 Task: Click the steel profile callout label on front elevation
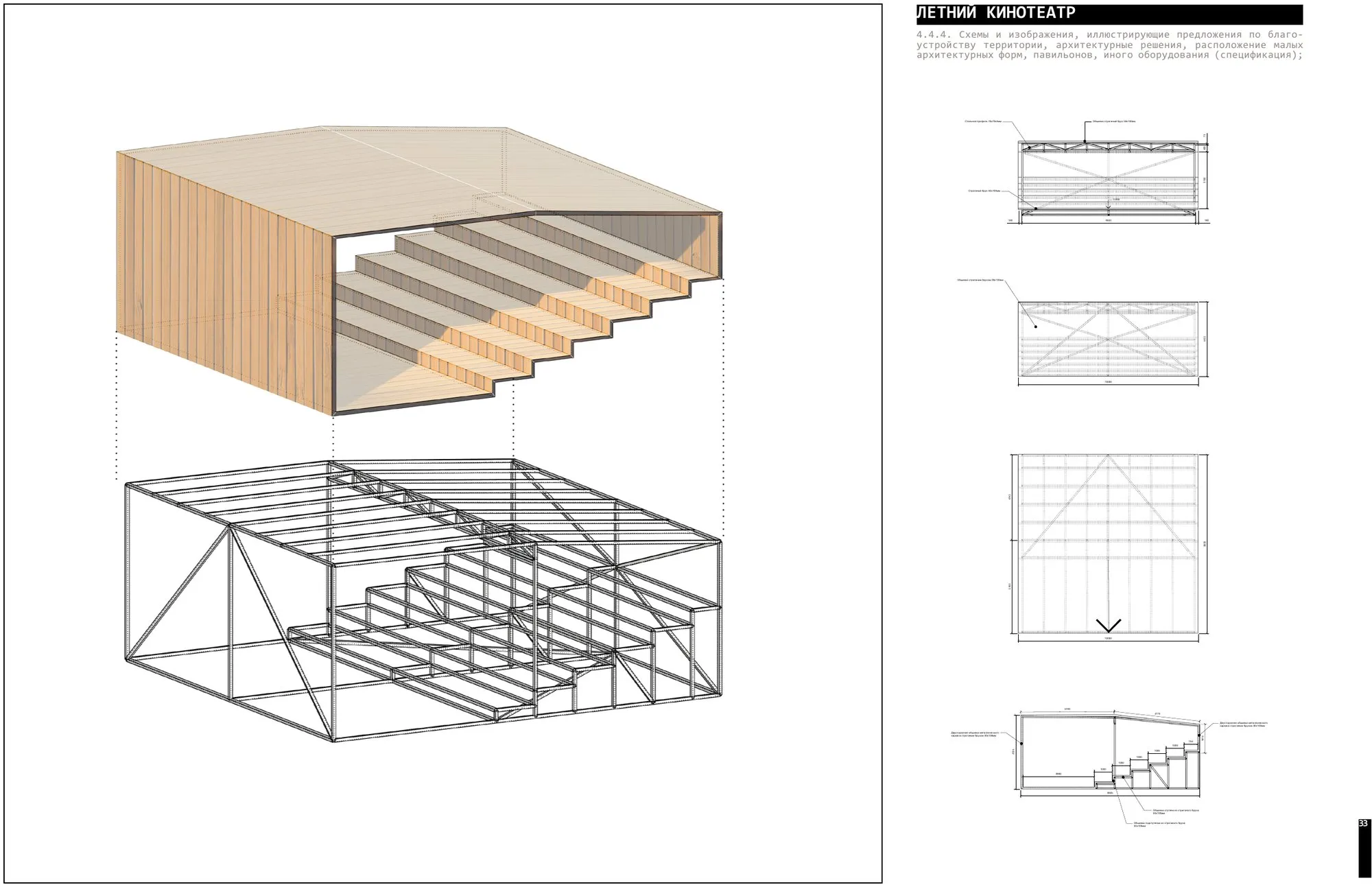pos(983,121)
